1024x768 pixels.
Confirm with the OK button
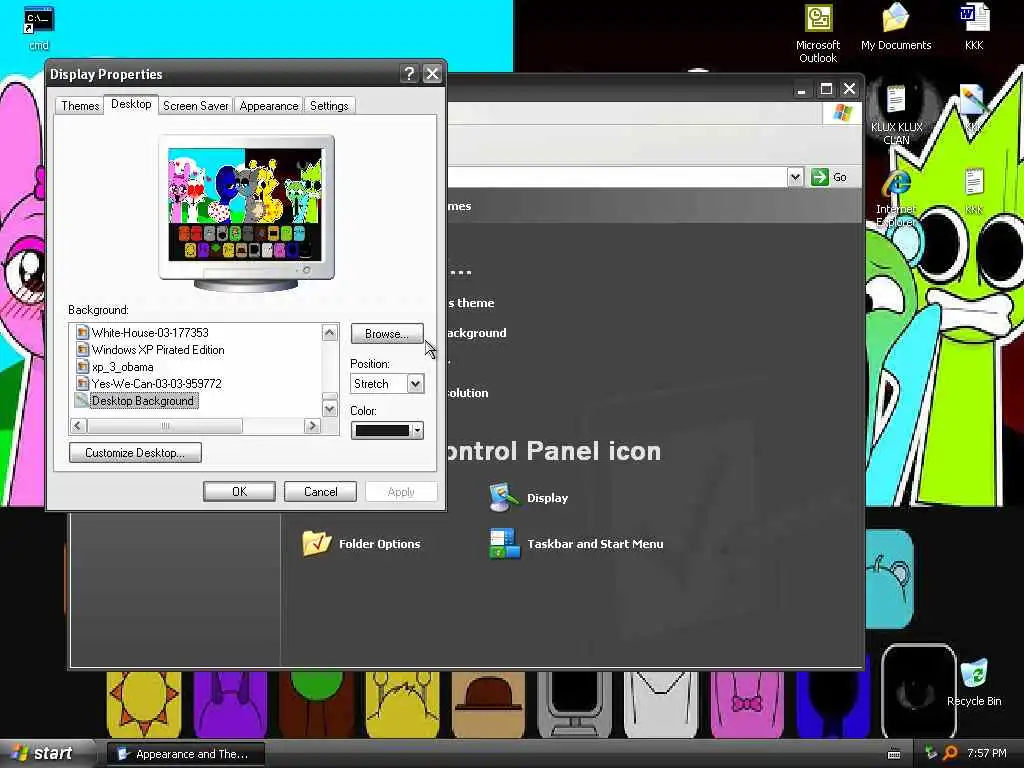239,492
